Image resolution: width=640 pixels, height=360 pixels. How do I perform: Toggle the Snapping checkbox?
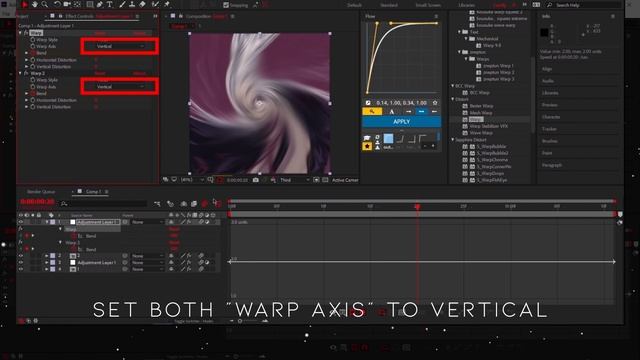(x=226, y=5)
